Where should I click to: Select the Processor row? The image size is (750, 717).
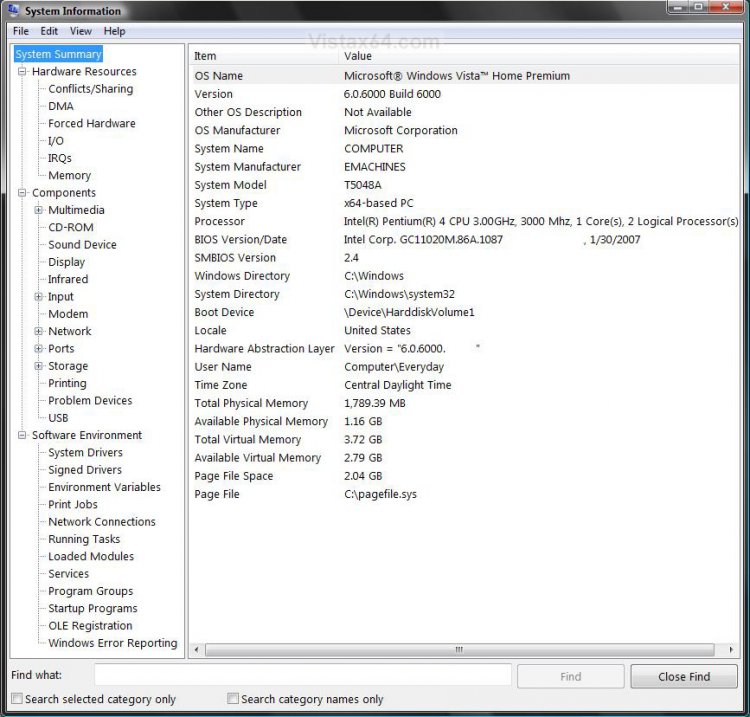[465, 221]
